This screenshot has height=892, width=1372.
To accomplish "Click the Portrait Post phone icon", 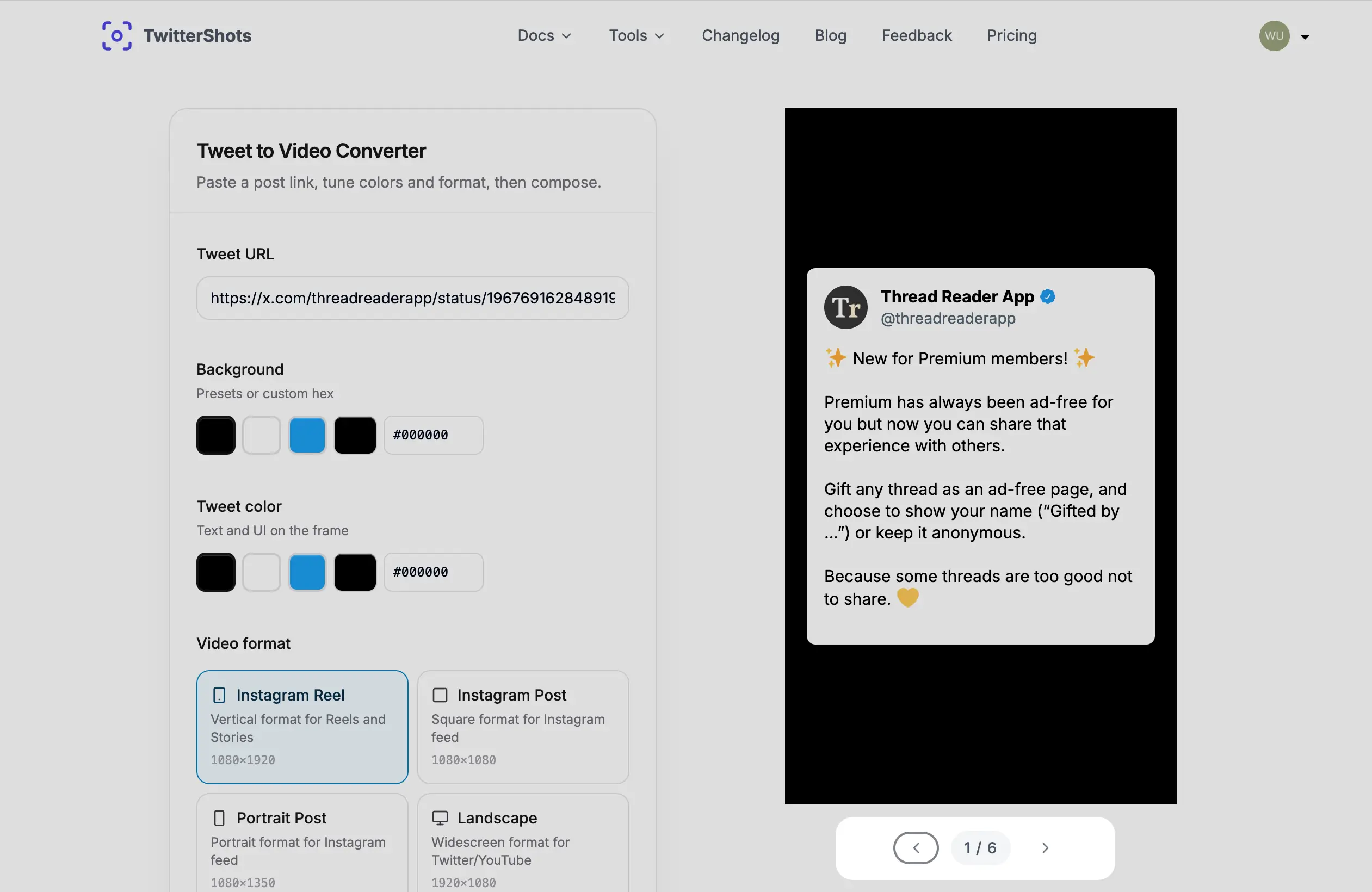I will coord(219,817).
